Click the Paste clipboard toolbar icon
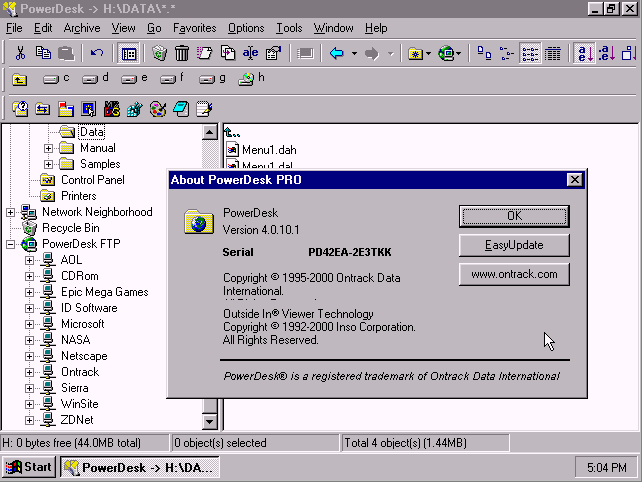The height and width of the screenshot is (482, 642). (x=66, y=53)
